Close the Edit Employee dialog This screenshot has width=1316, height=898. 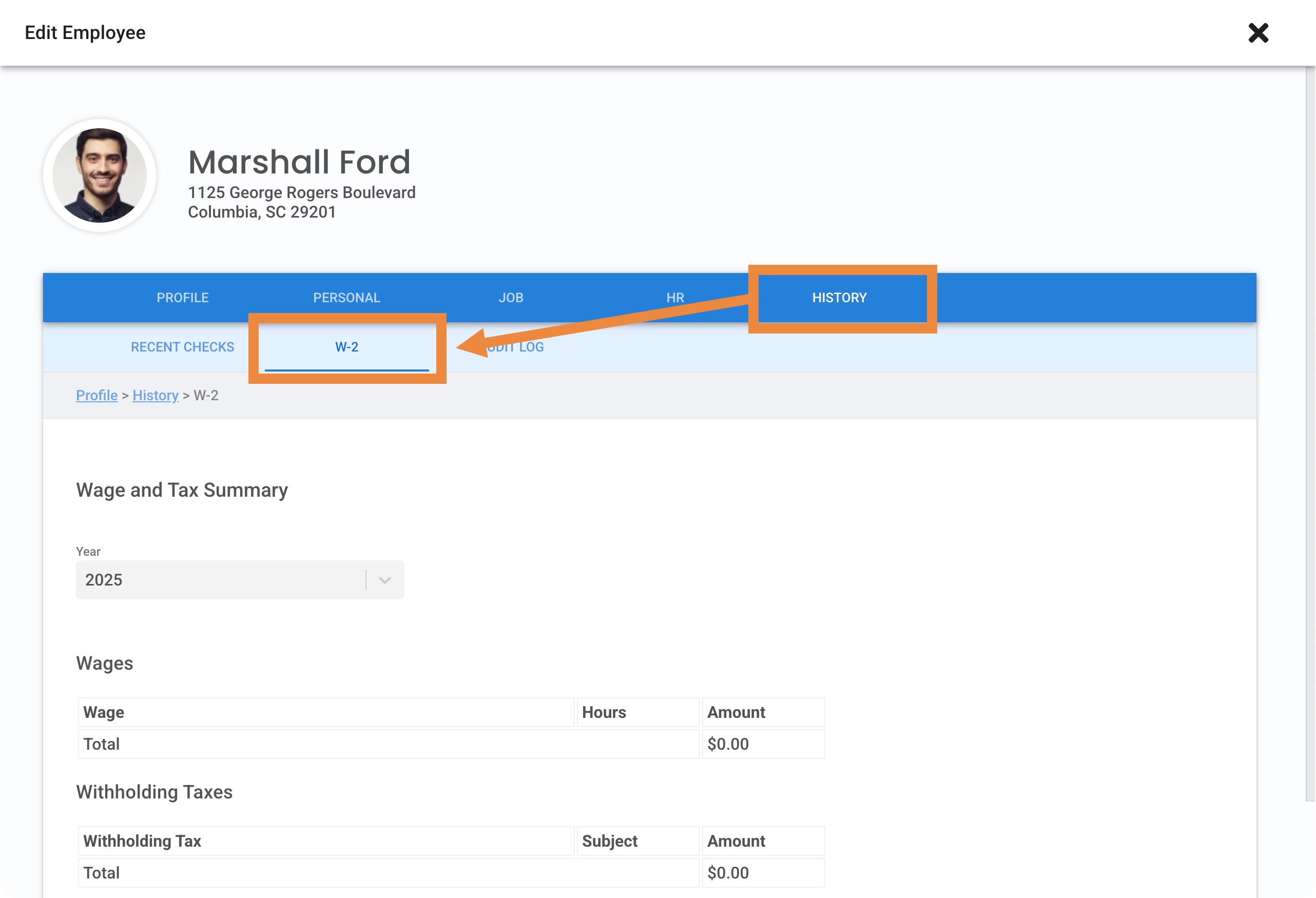(x=1257, y=33)
